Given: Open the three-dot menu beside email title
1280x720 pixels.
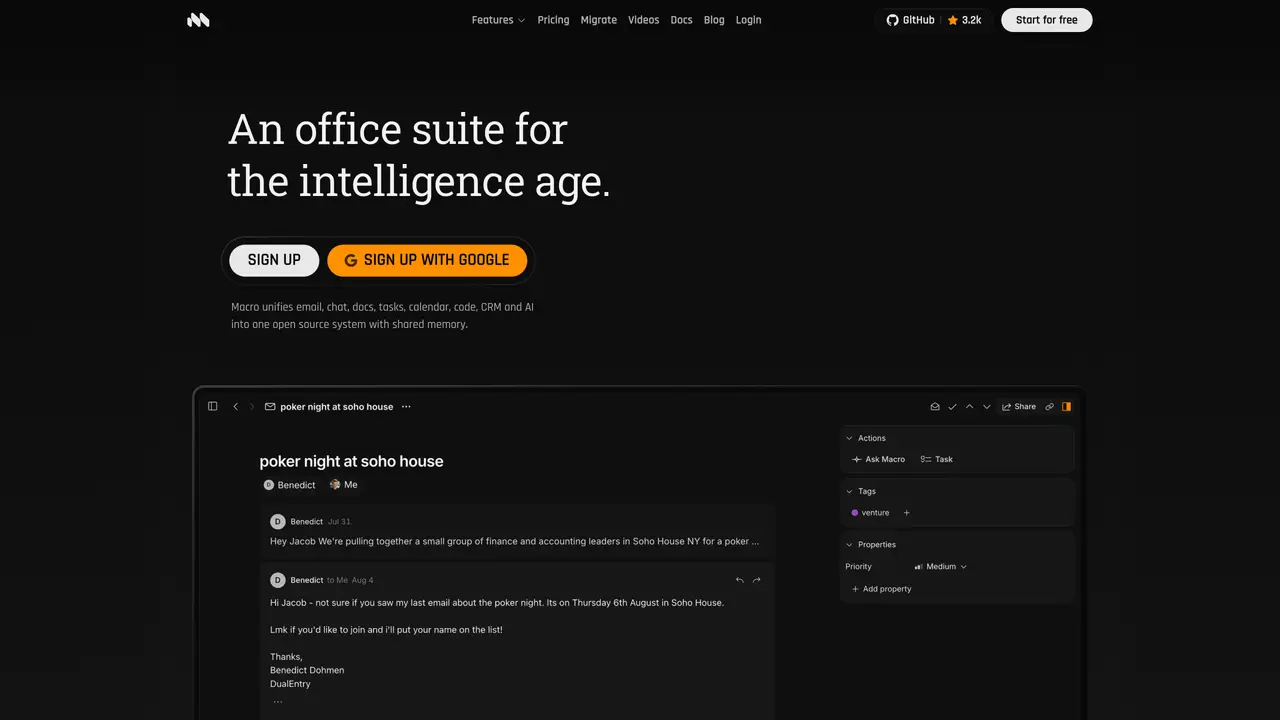Looking at the screenshot, I should (x=406, y=407).
